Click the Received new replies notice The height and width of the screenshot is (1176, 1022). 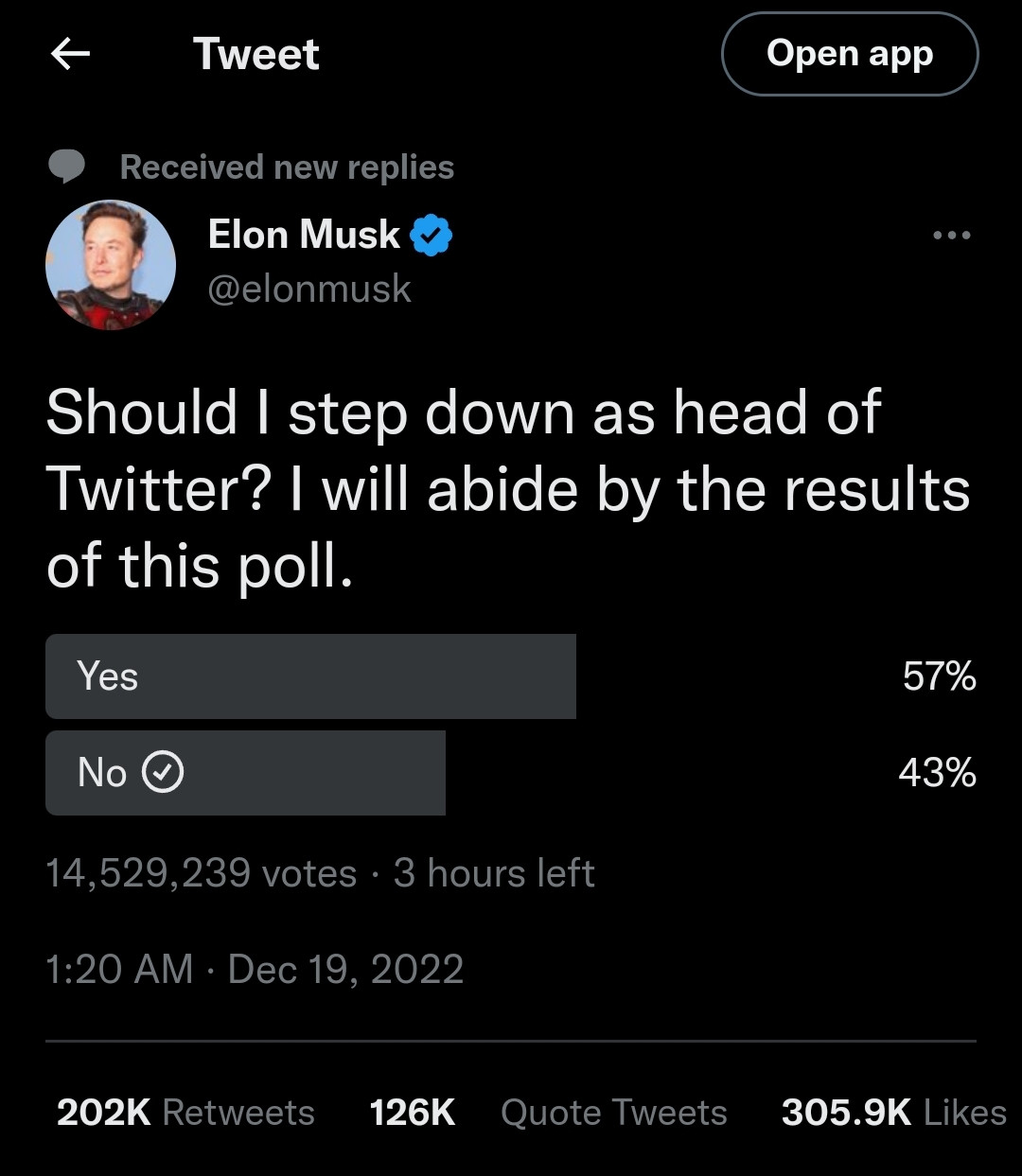[287, 167]
